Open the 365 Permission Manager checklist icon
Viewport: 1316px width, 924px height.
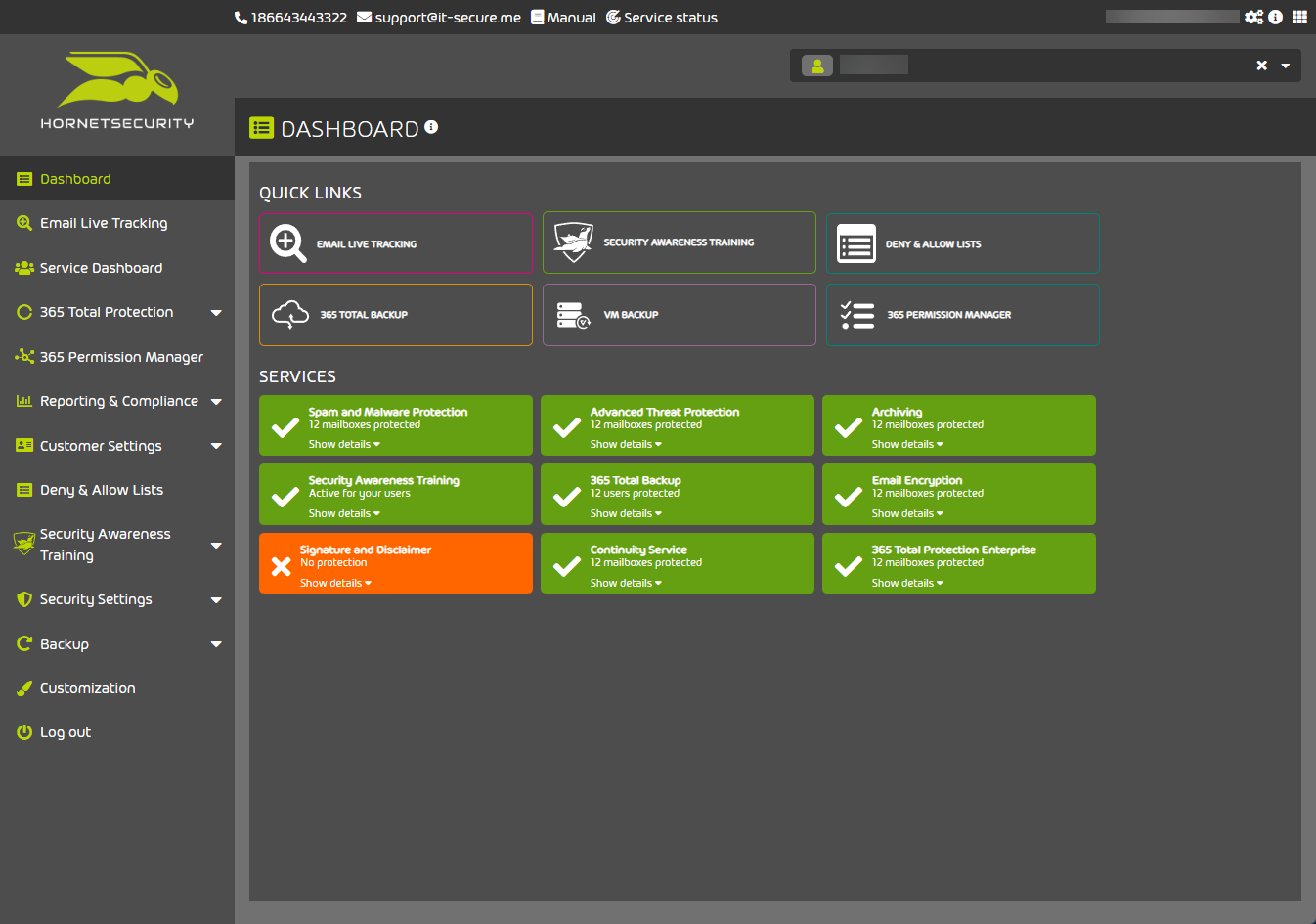pyautogui.click(x=857, y=315)
